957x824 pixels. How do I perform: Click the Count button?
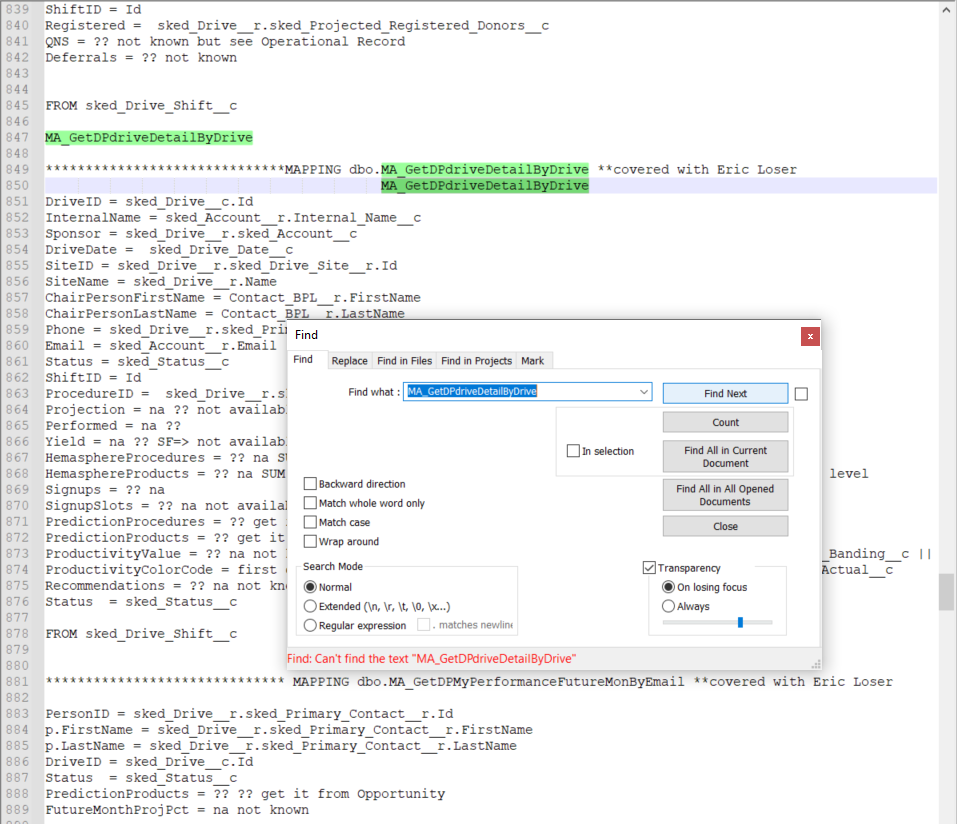(724, 422)
